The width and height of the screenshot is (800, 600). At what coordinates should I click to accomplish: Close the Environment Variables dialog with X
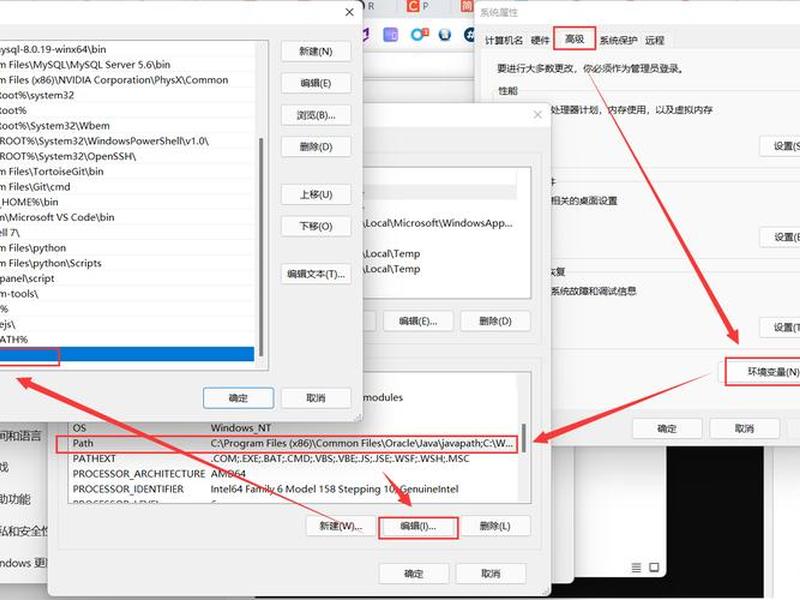[x=538, y=114]
